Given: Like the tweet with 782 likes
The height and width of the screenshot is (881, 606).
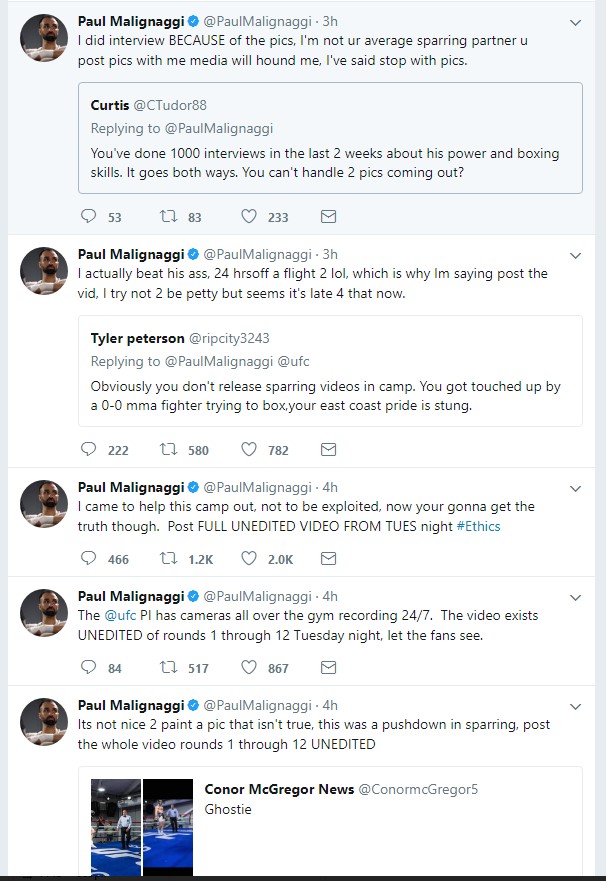Looking at the screenshot, I should click(x=249, y=450).
